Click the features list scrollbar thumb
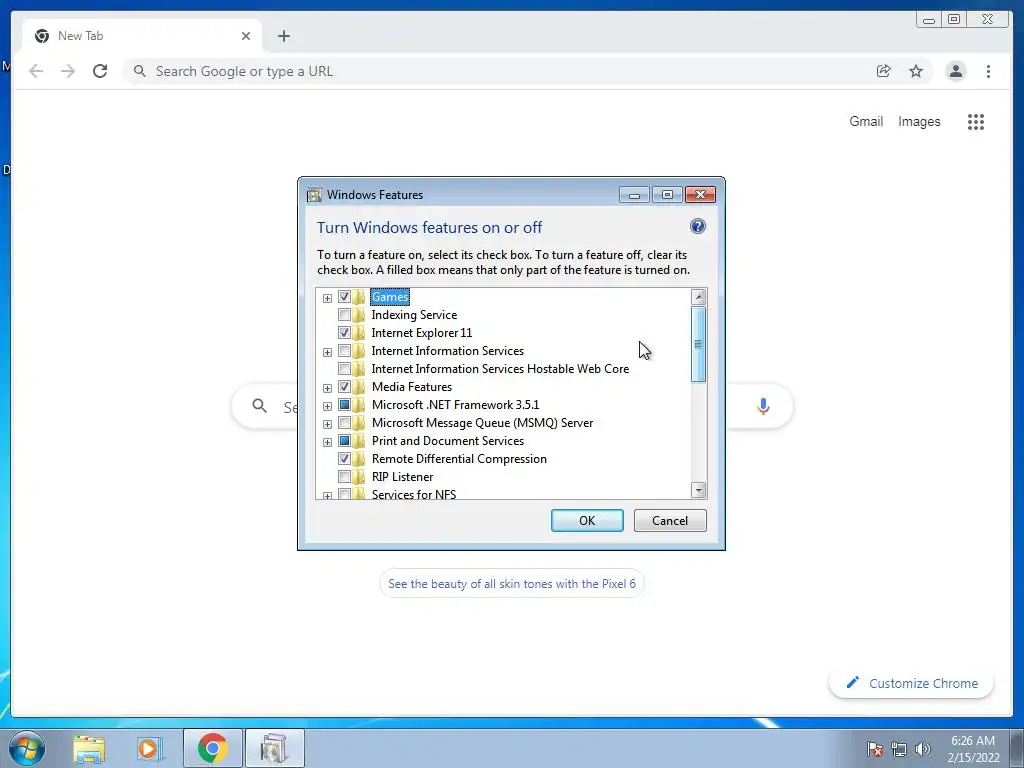 (x=698, y=344)
